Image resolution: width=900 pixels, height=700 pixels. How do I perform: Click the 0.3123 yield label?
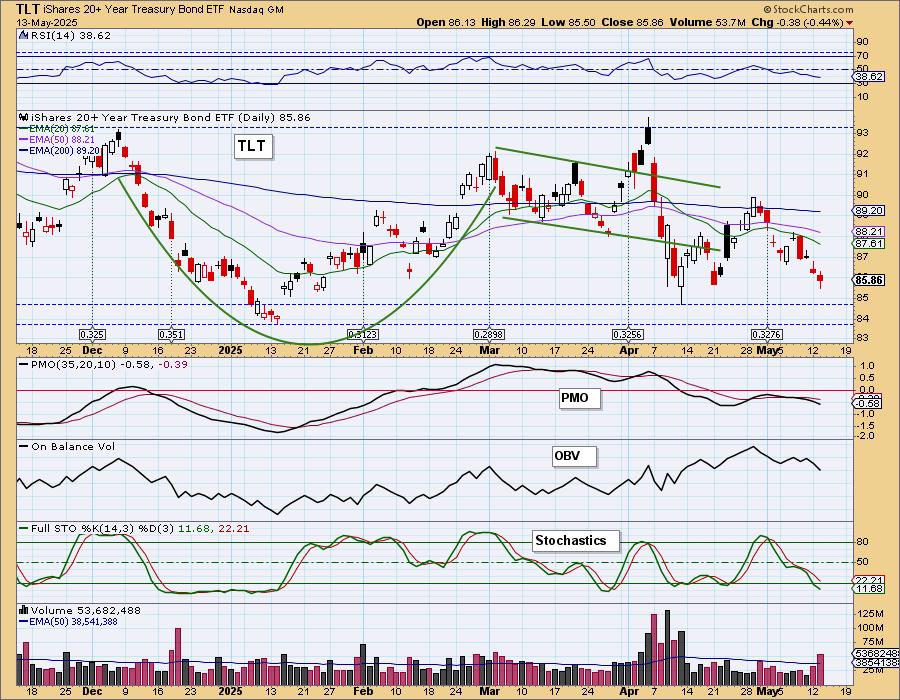coord(363,335)
